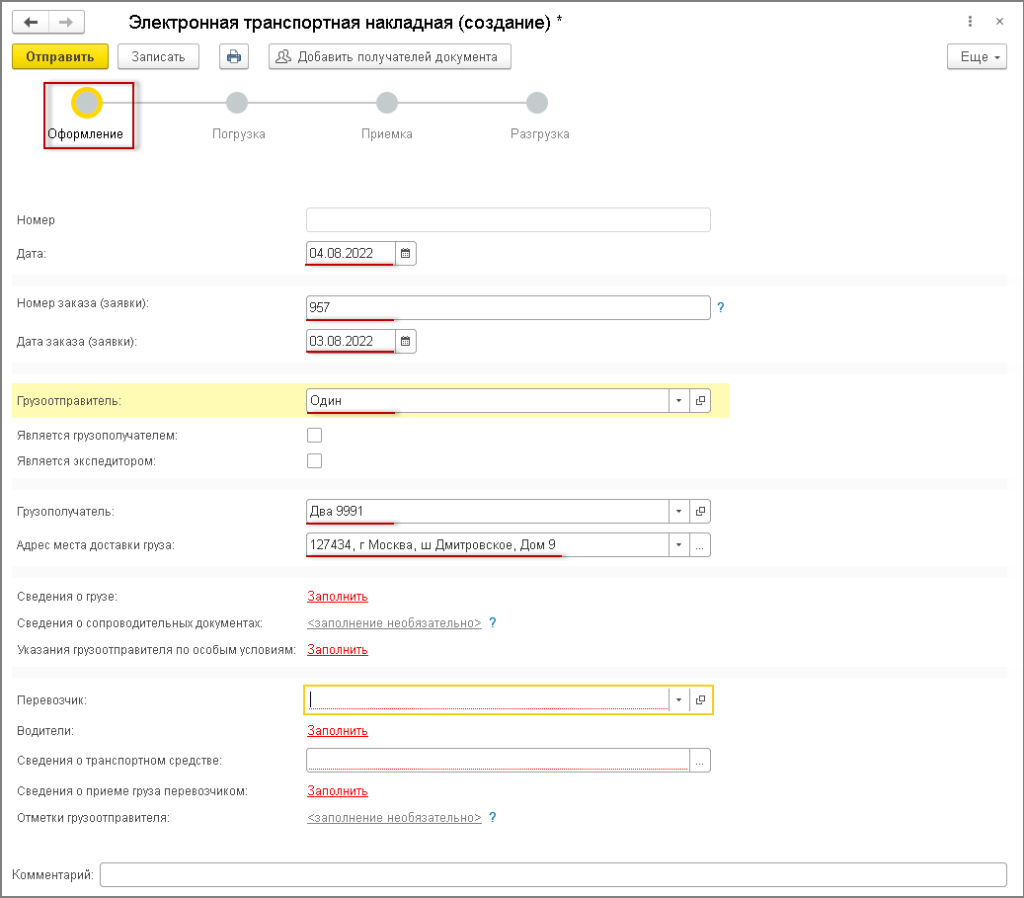The image size is (1024, 898).
Task: Open the kebab menu in title bar
Action: click(x=970, y=21)
